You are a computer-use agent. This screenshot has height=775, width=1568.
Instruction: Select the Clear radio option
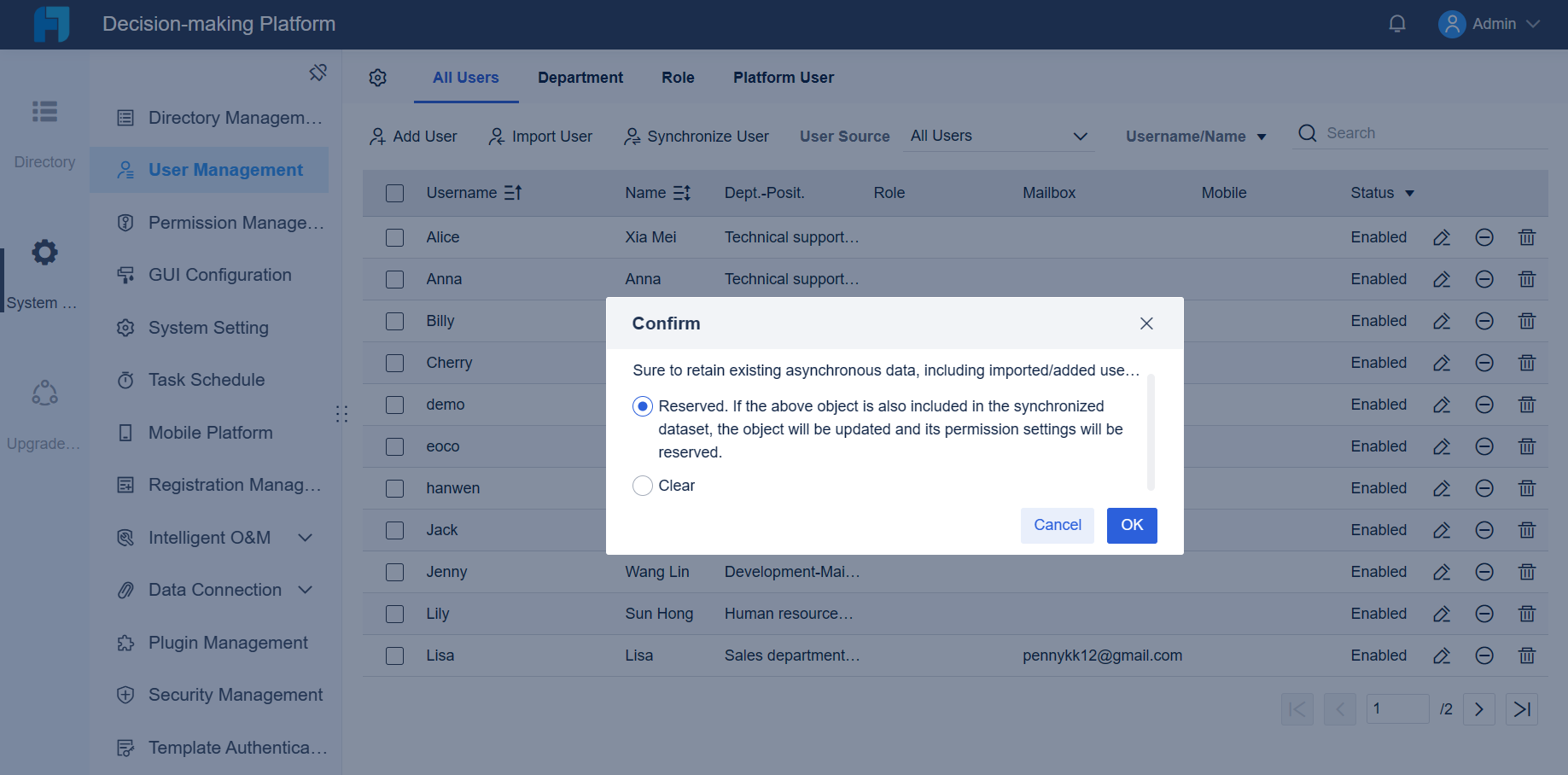(x=642, y=485)
